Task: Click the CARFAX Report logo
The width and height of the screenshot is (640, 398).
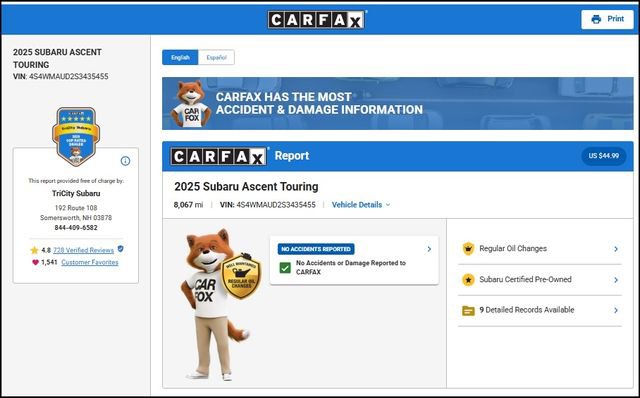Action: [x=219, y=156]
